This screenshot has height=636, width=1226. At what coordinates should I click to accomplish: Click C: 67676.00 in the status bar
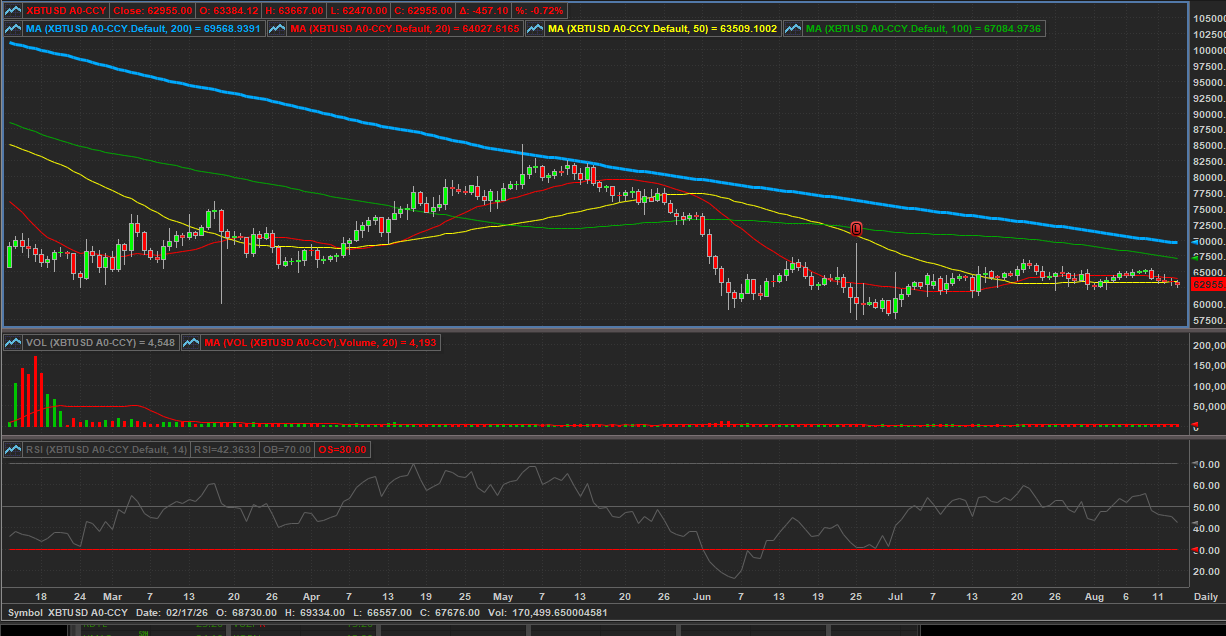(x=450, y=612)
